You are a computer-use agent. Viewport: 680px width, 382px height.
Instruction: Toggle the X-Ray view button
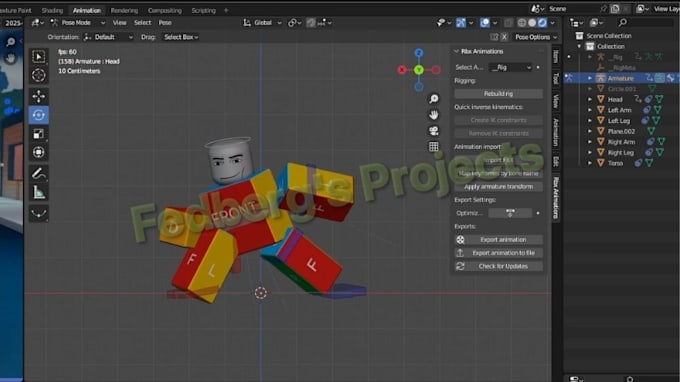[x=509, y=23]
